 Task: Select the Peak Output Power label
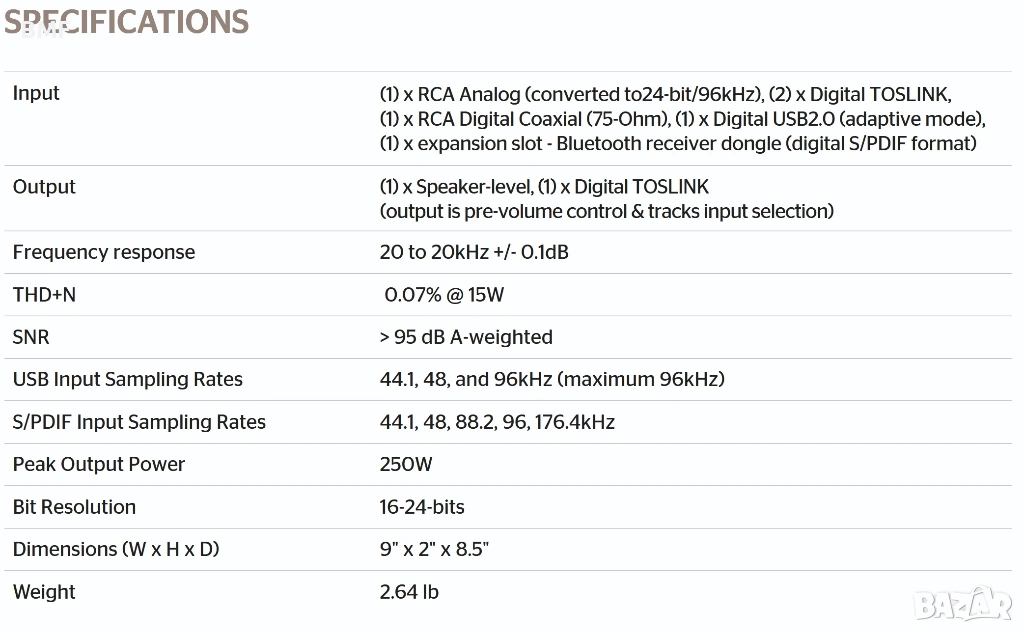click(99, 464)
